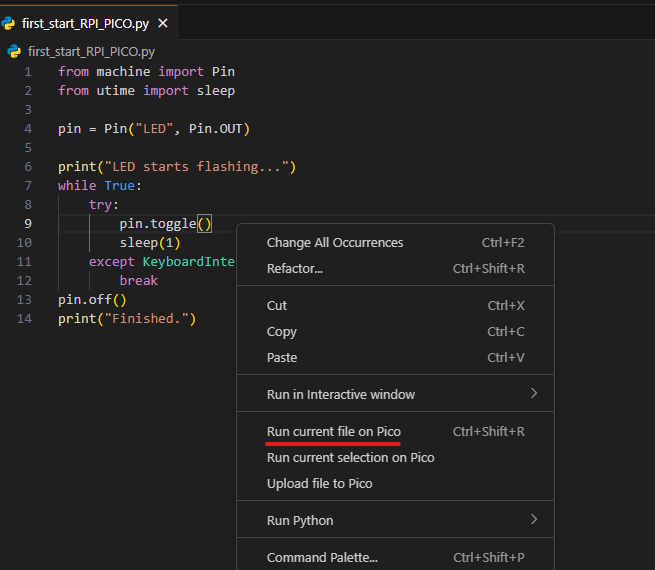Click the 'pin = Pin("LED", Pin.OUT)' line
This screenshot has width=655, height=570.
[x=154, y=129]
